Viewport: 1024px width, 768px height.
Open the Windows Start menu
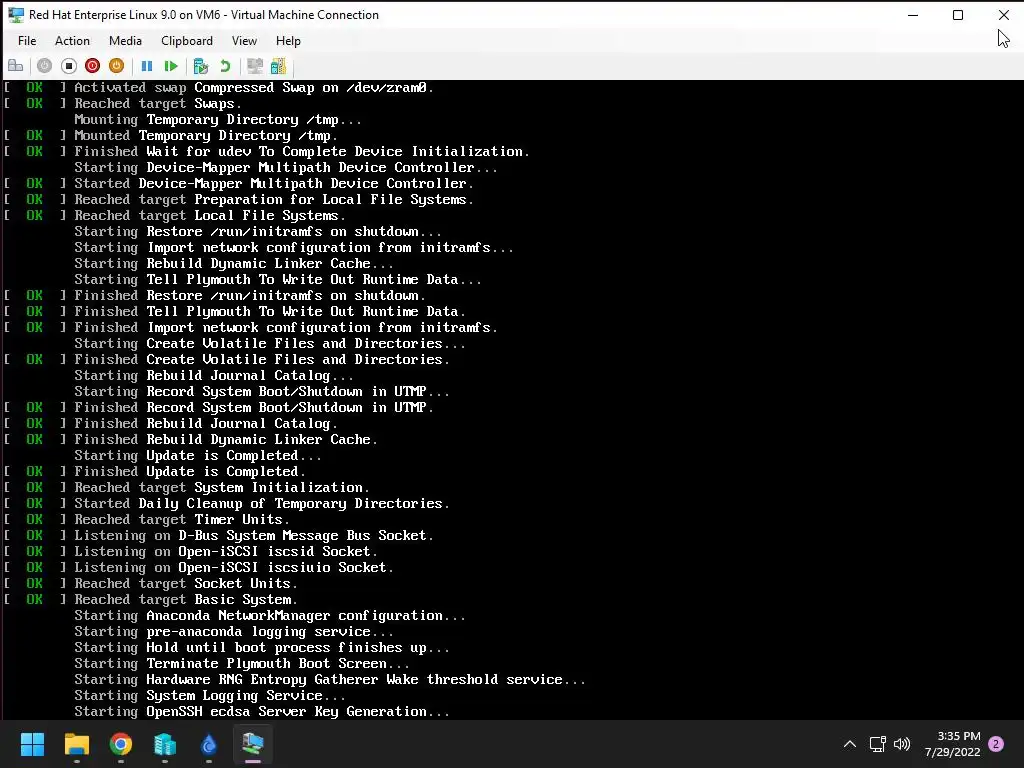pos(32,744)
